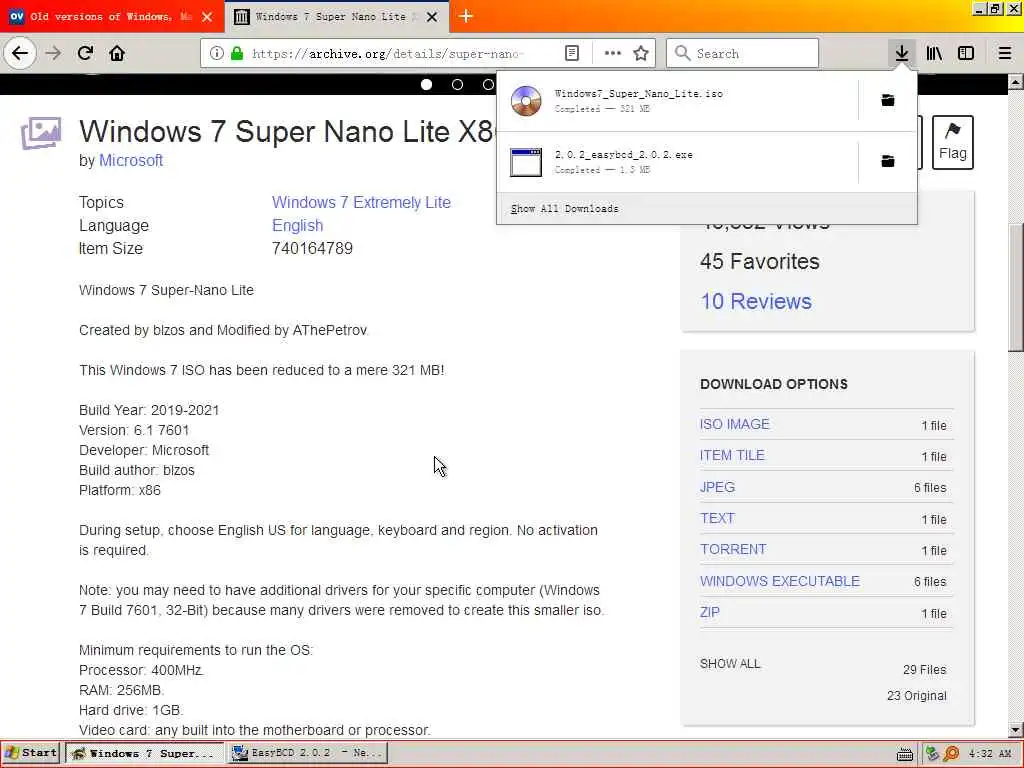Toggle reader view in address bar
Viewport: 1024px width, 768px height.
coord(571,54)
